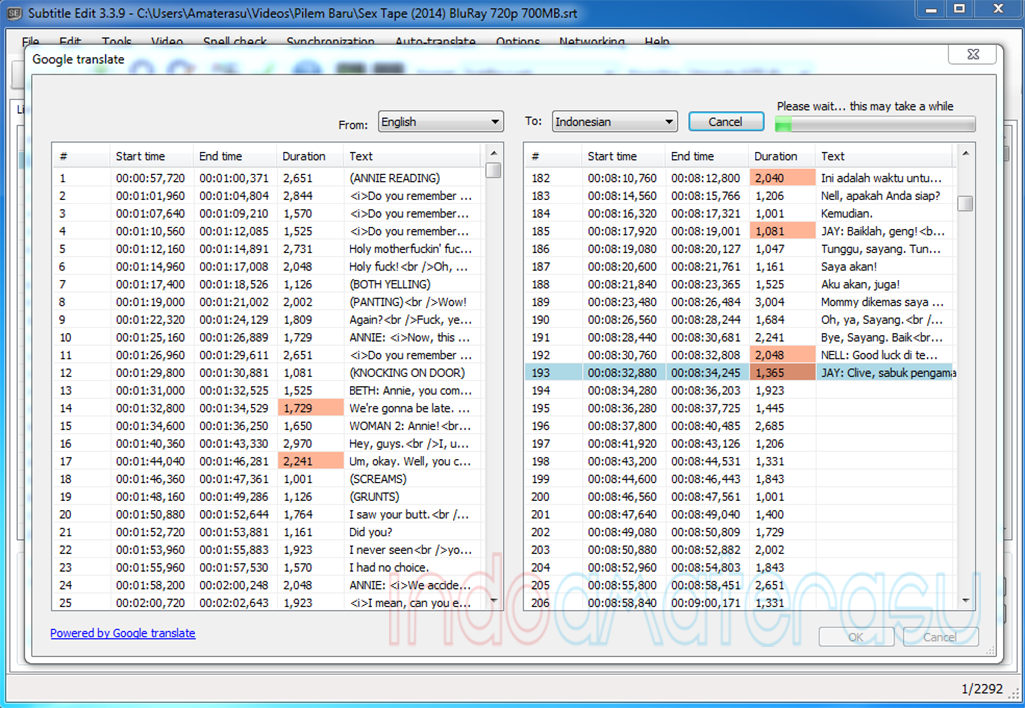Viewport: 1025px width, 708px height.
Task: Click the disabled OK button
Action: click(x=856, y=637)
